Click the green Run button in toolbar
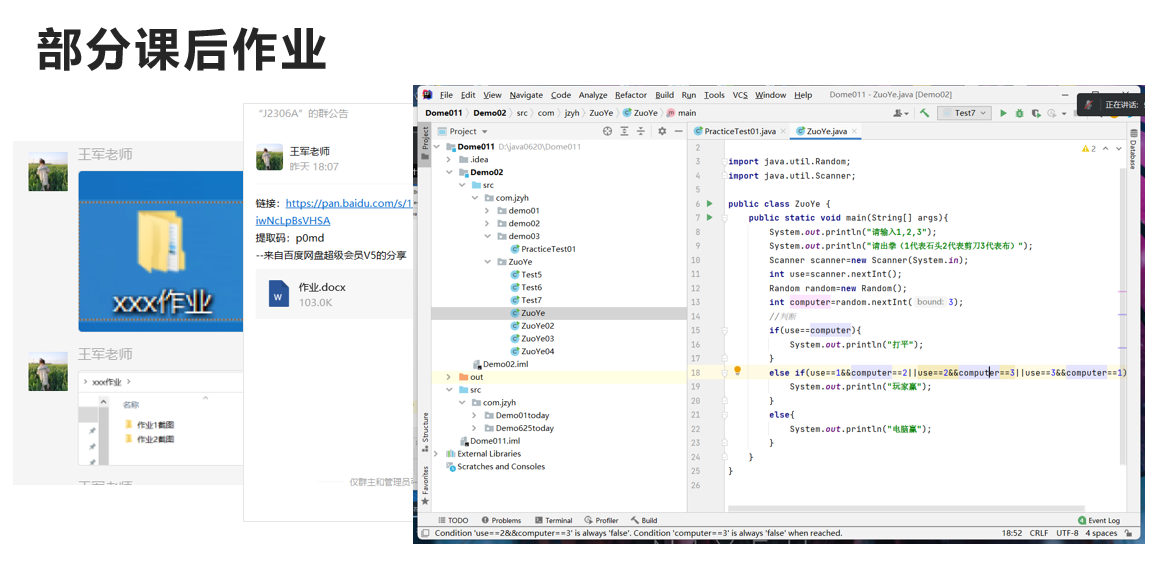Image resolution: width=1158 pixels, height=582 pixels. pos(1003,113)
